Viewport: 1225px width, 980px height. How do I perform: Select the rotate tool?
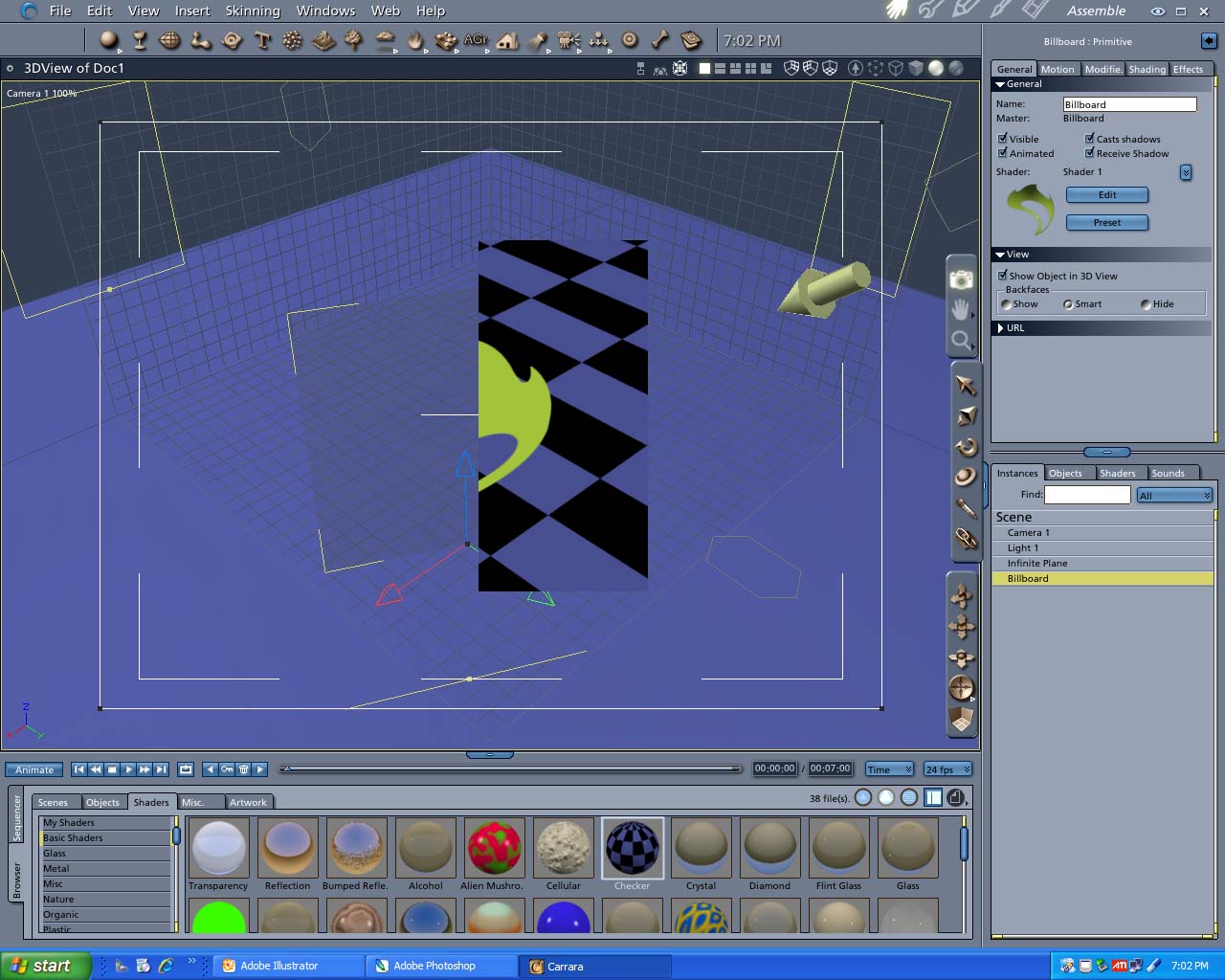[965, 446]
